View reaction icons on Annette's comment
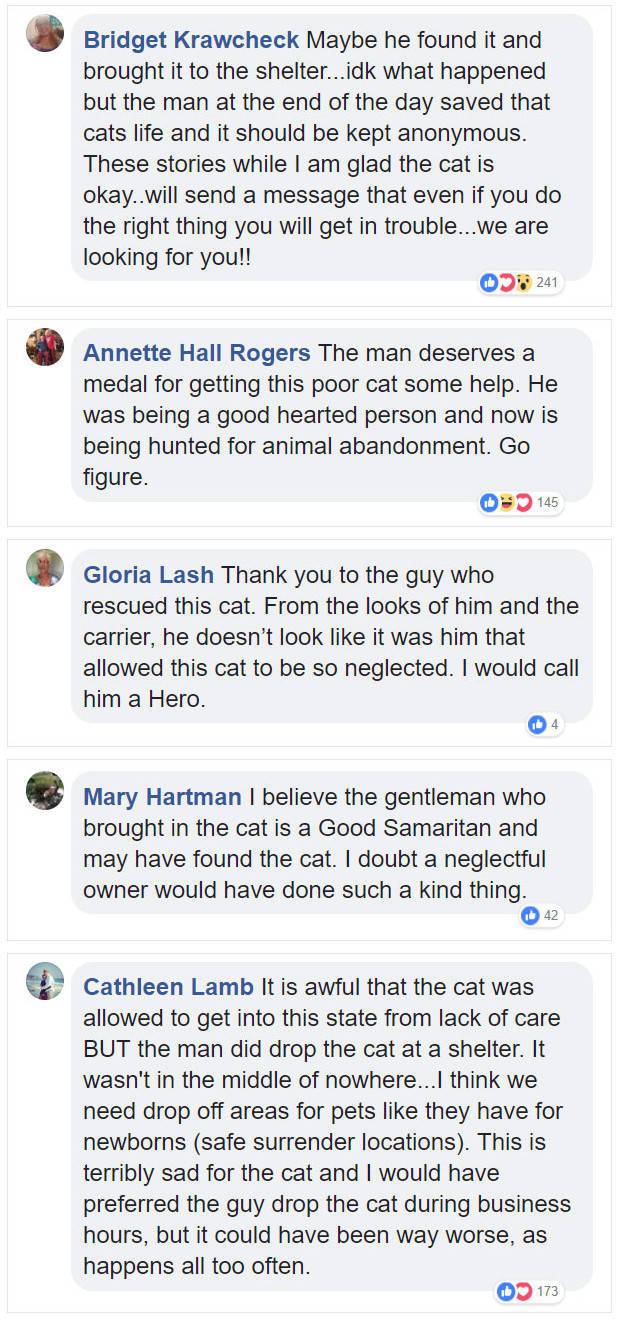 point(506,502)
